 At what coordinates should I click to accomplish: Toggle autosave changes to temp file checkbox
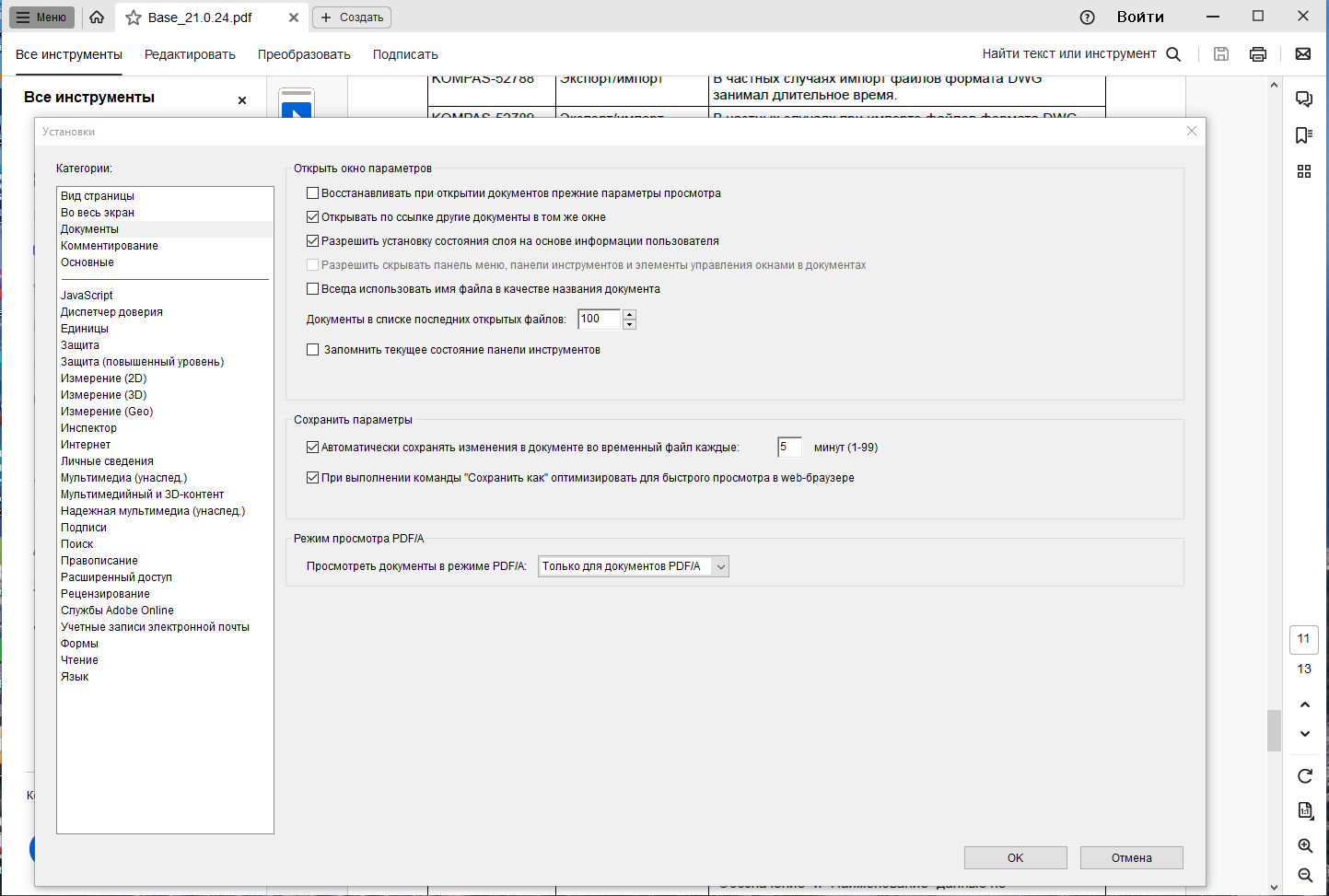pyautogui.click(x=313, y=448)
